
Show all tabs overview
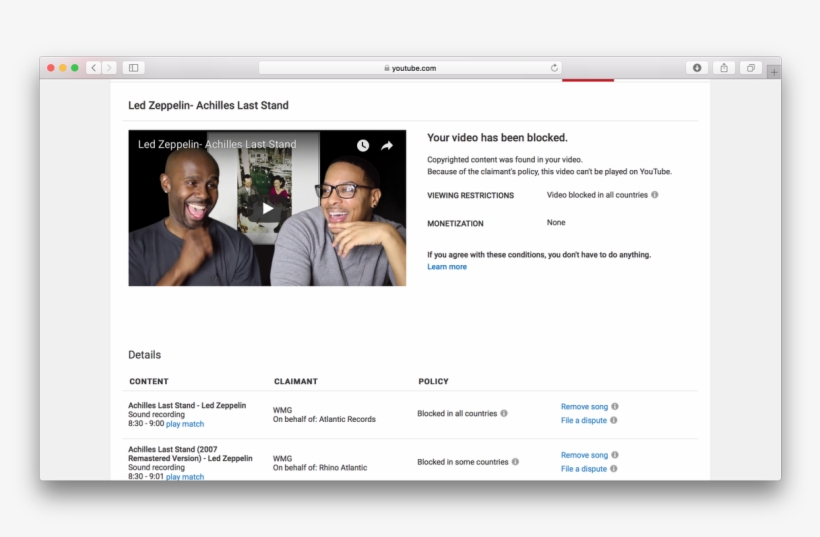tap(750, 68)
